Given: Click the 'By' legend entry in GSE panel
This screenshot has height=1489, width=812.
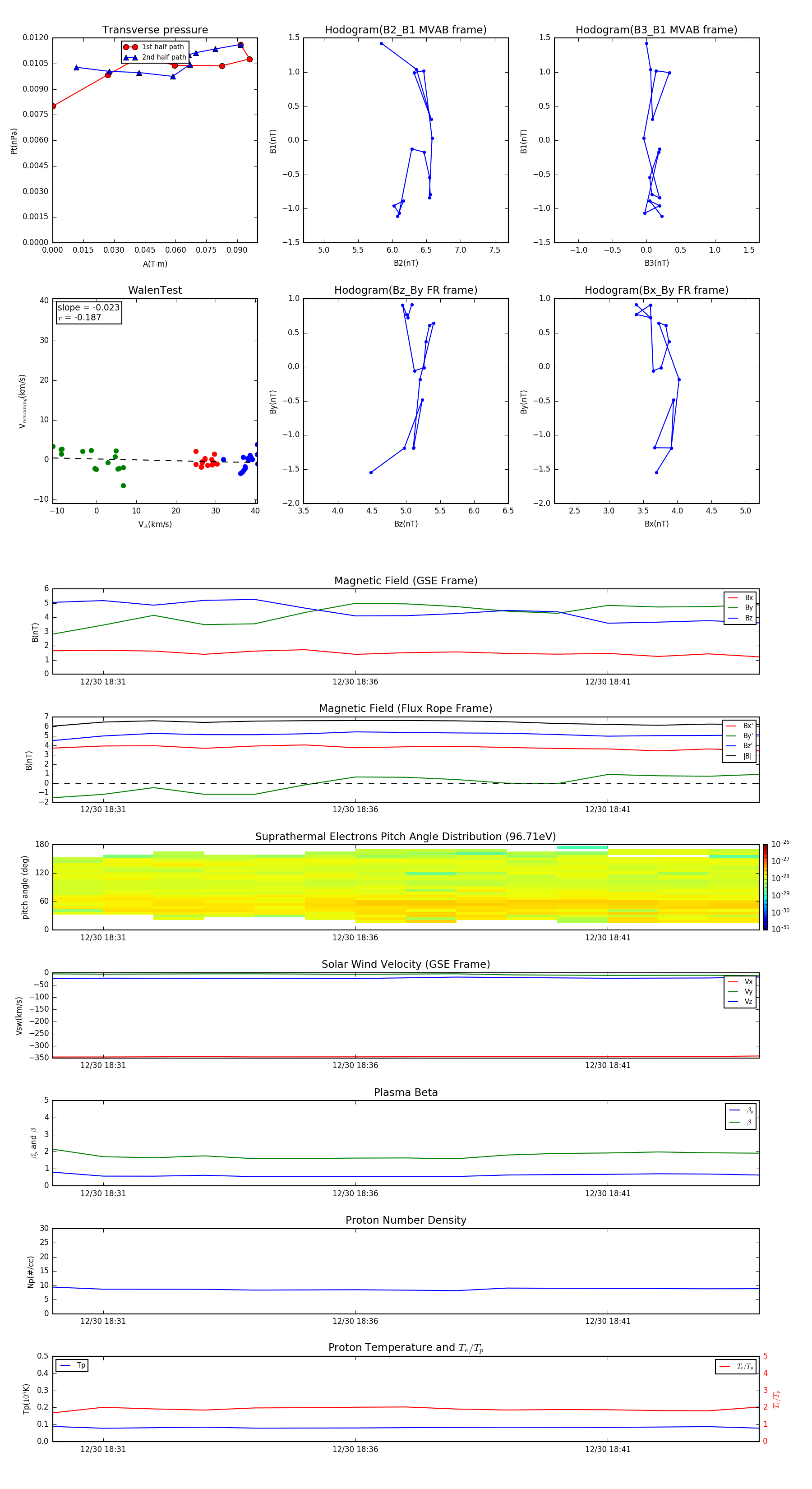Looking at the screenshot, I should [x=740, y=607].
